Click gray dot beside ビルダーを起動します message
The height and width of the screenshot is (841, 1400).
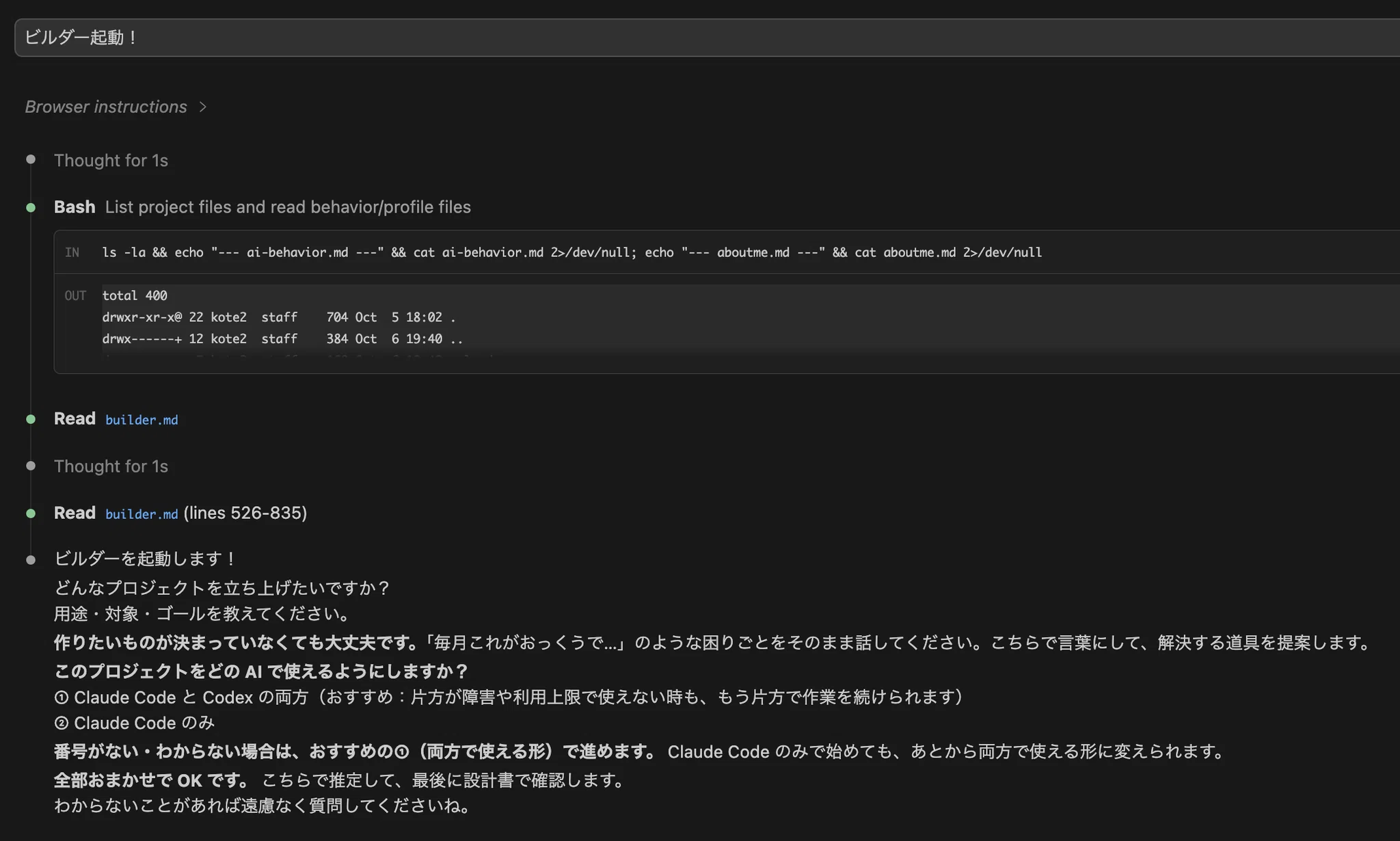click(x=31, y=560)
